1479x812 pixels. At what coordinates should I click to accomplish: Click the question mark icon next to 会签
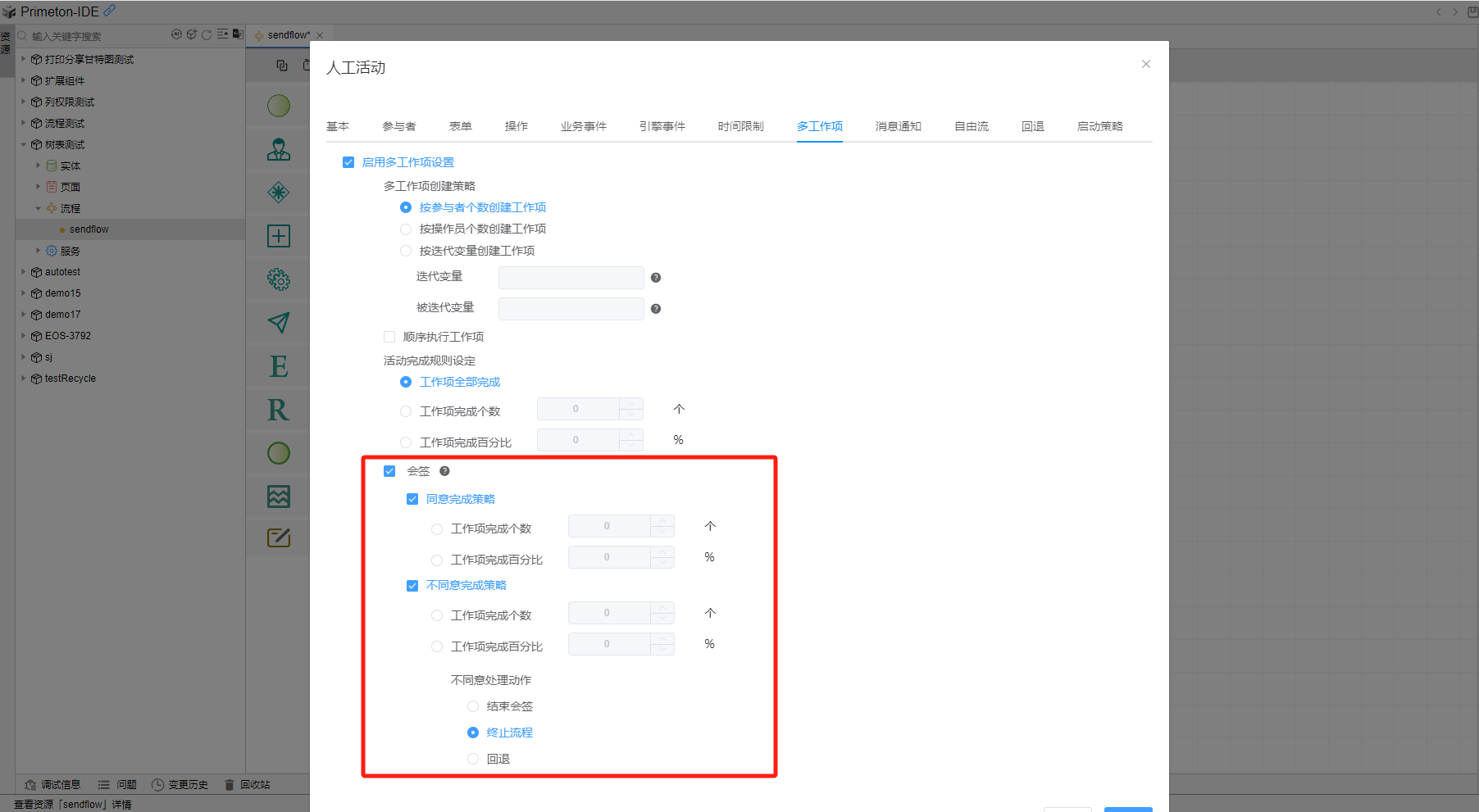tap(444, 471)
